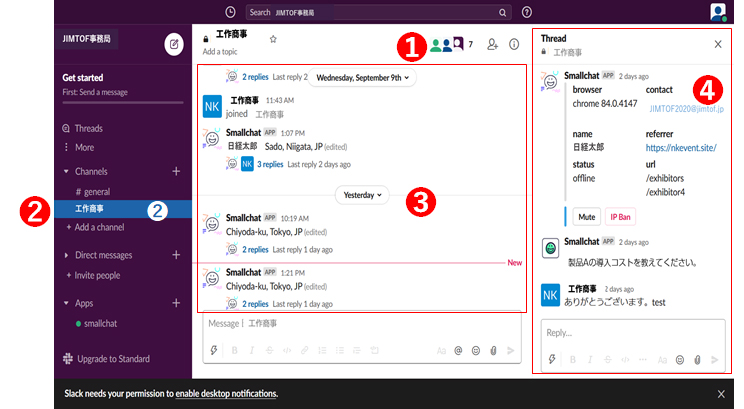This screenshot has height=409, width=744.
Task: Compose a new message with pencil icon
Action: click(174, 45)
